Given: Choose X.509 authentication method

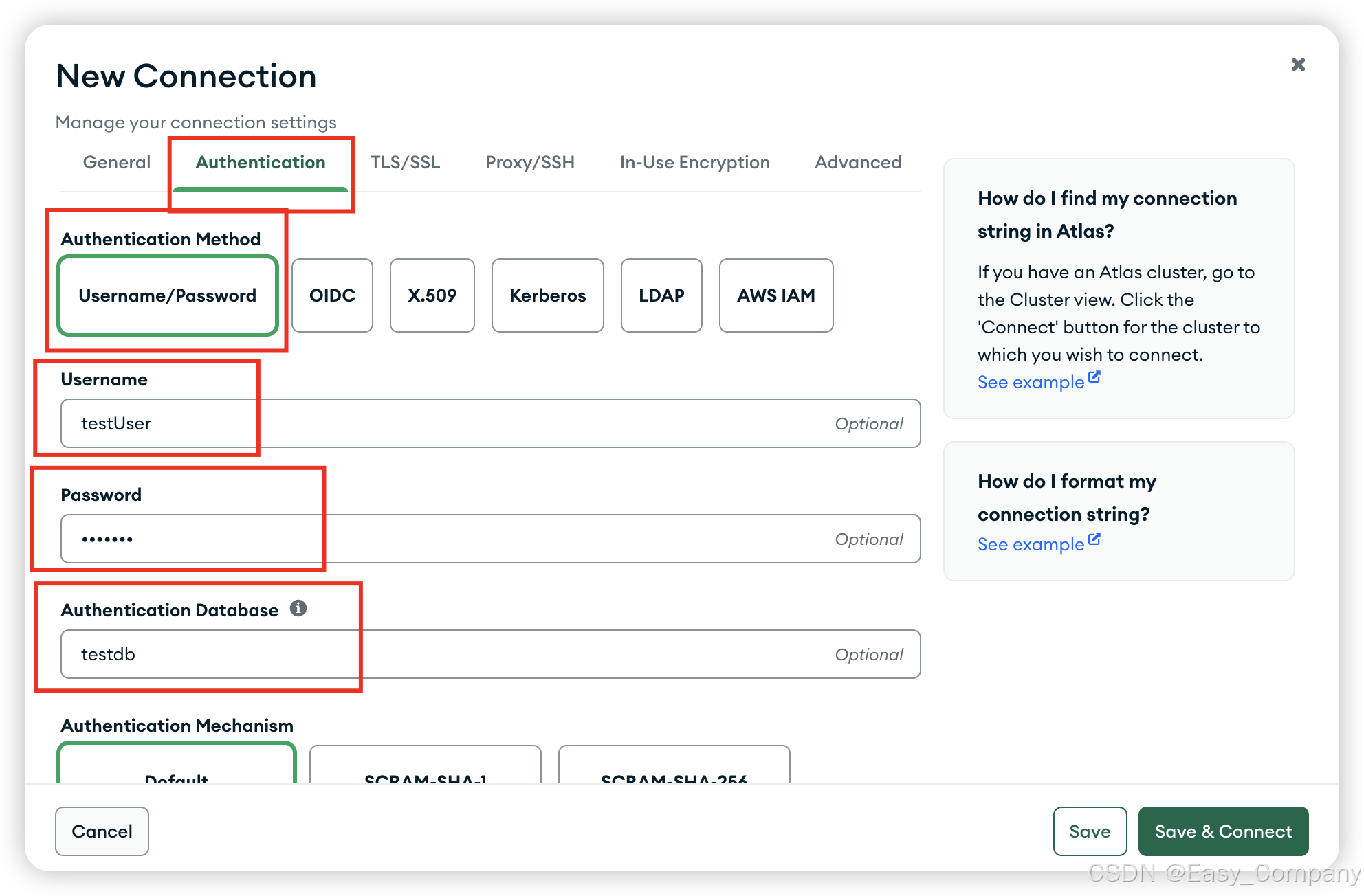Looking at the screenshot, I should tap(432, 295).
